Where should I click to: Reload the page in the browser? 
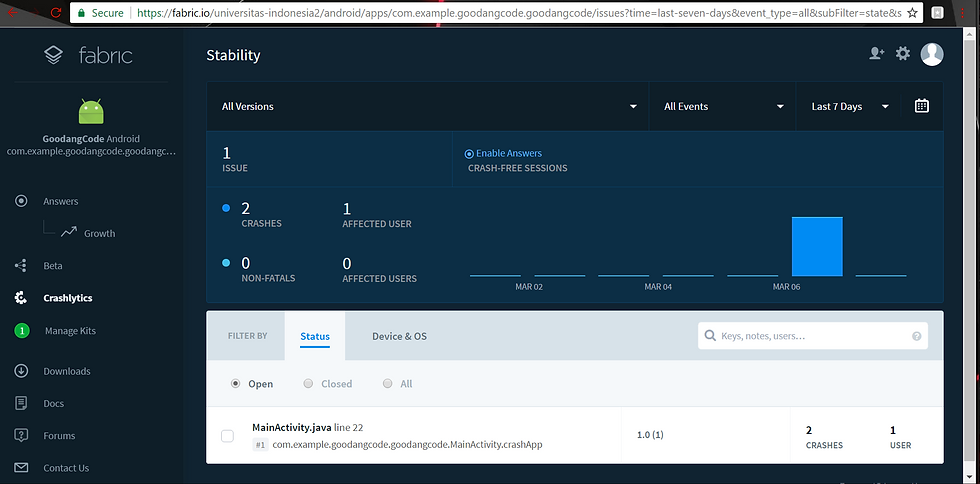[56, 13]
